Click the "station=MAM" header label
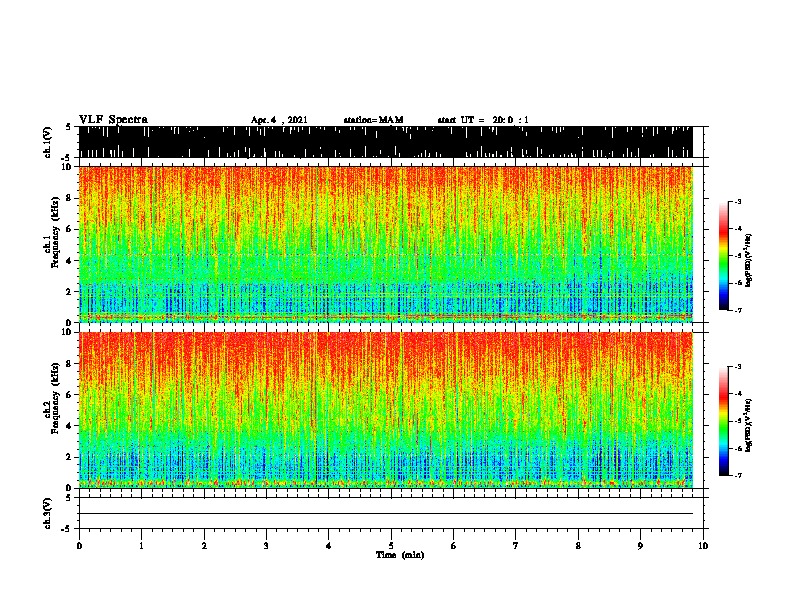This screenshot has height=612, width=792. tap(373, 120)
